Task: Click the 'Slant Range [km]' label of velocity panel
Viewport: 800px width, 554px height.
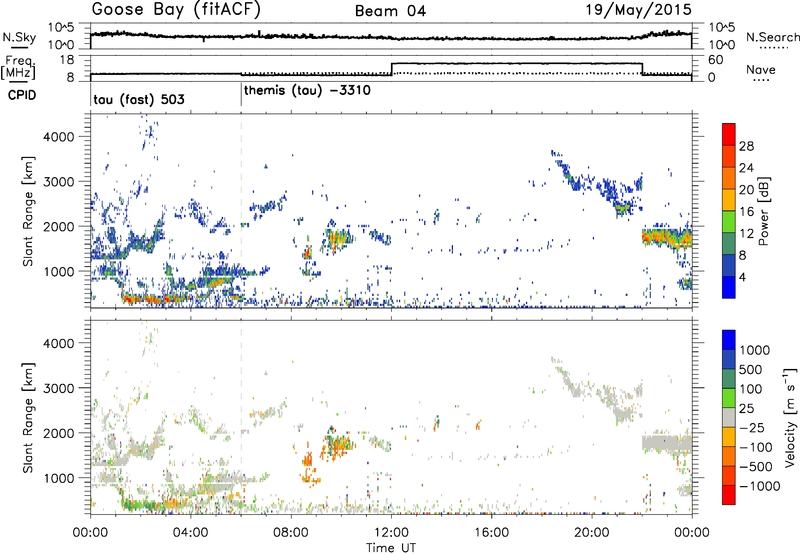Action: point(28,417)
